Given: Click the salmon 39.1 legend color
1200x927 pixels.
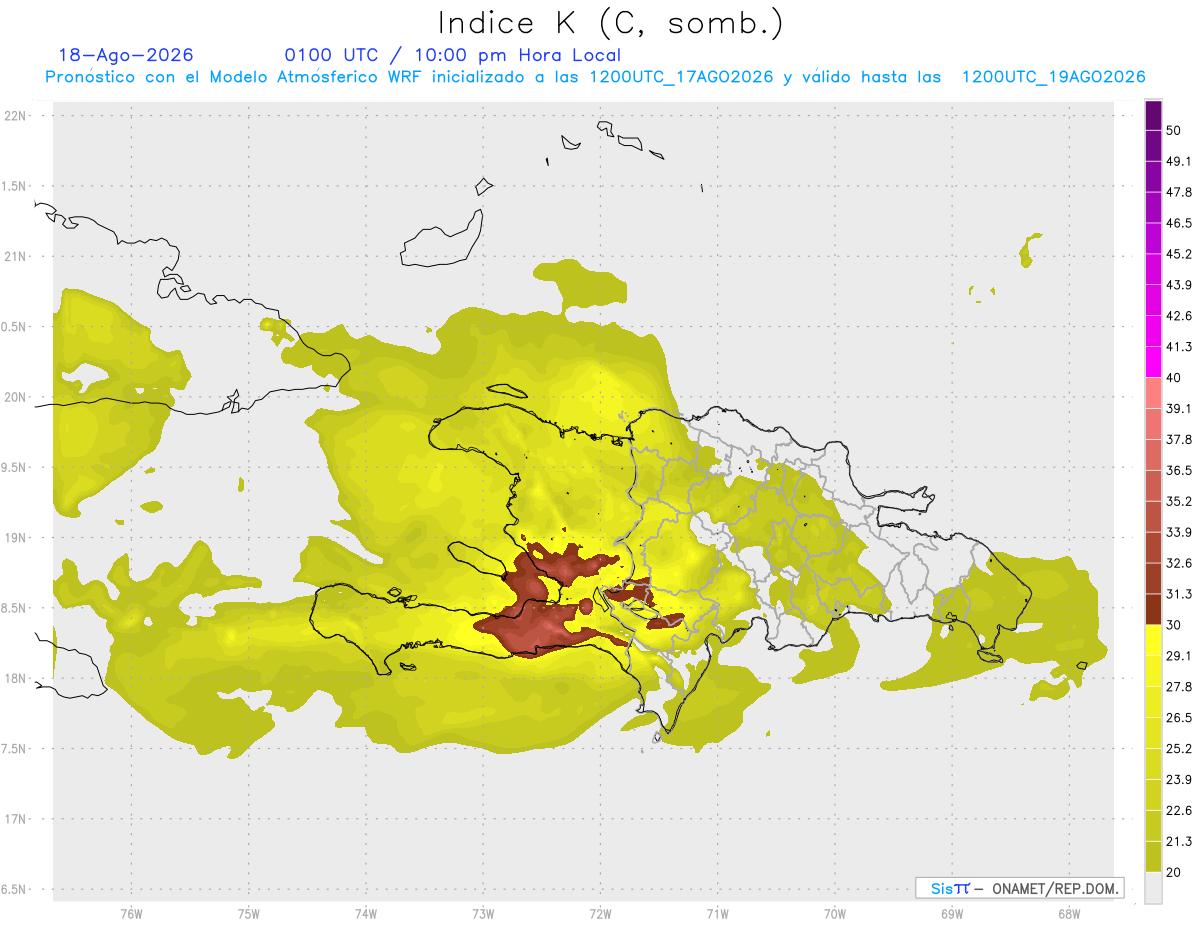Looking at the screenshot, I should (1153, 392).
